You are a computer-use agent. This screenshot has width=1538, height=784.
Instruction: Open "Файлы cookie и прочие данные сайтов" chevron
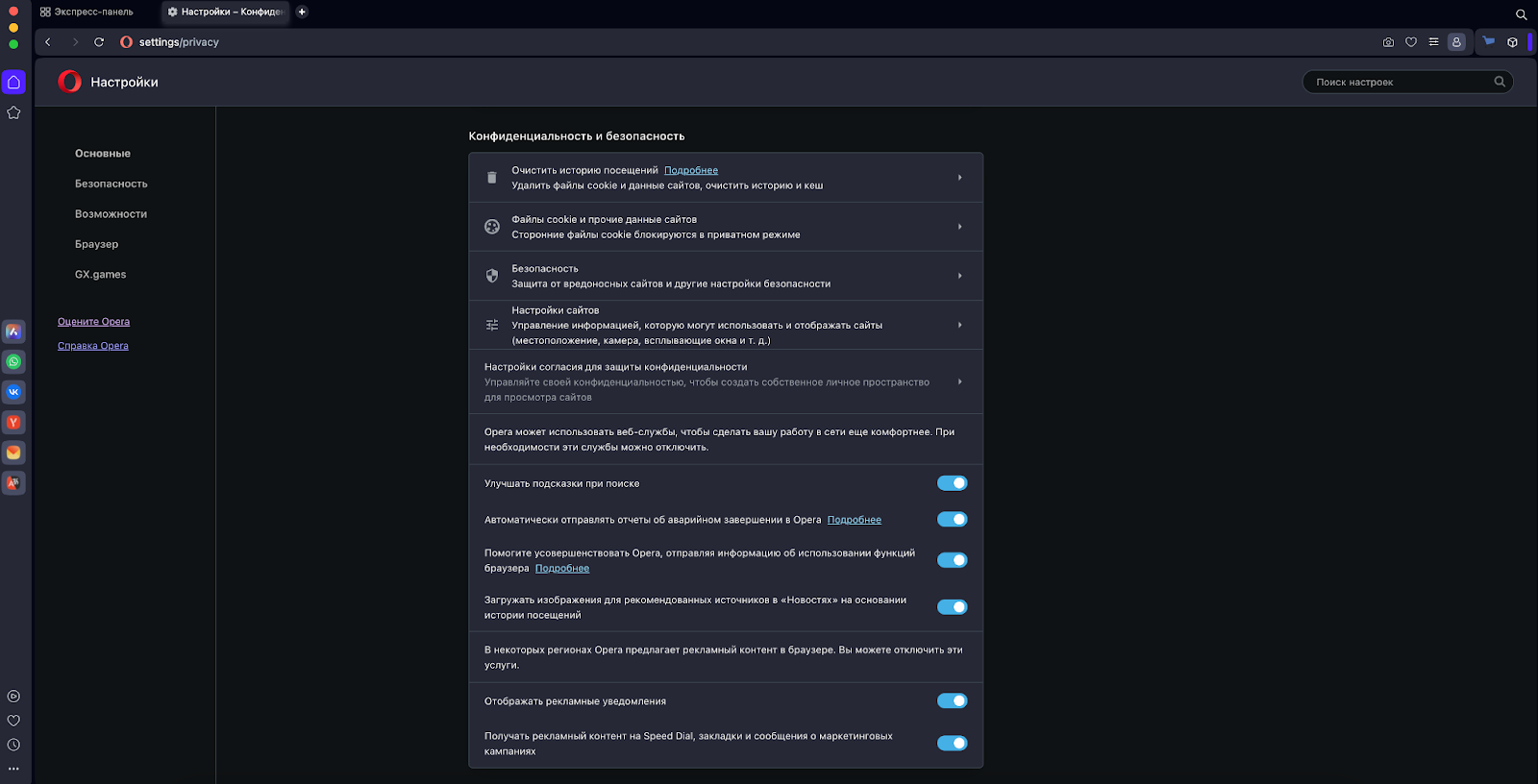tap(959, 227)
